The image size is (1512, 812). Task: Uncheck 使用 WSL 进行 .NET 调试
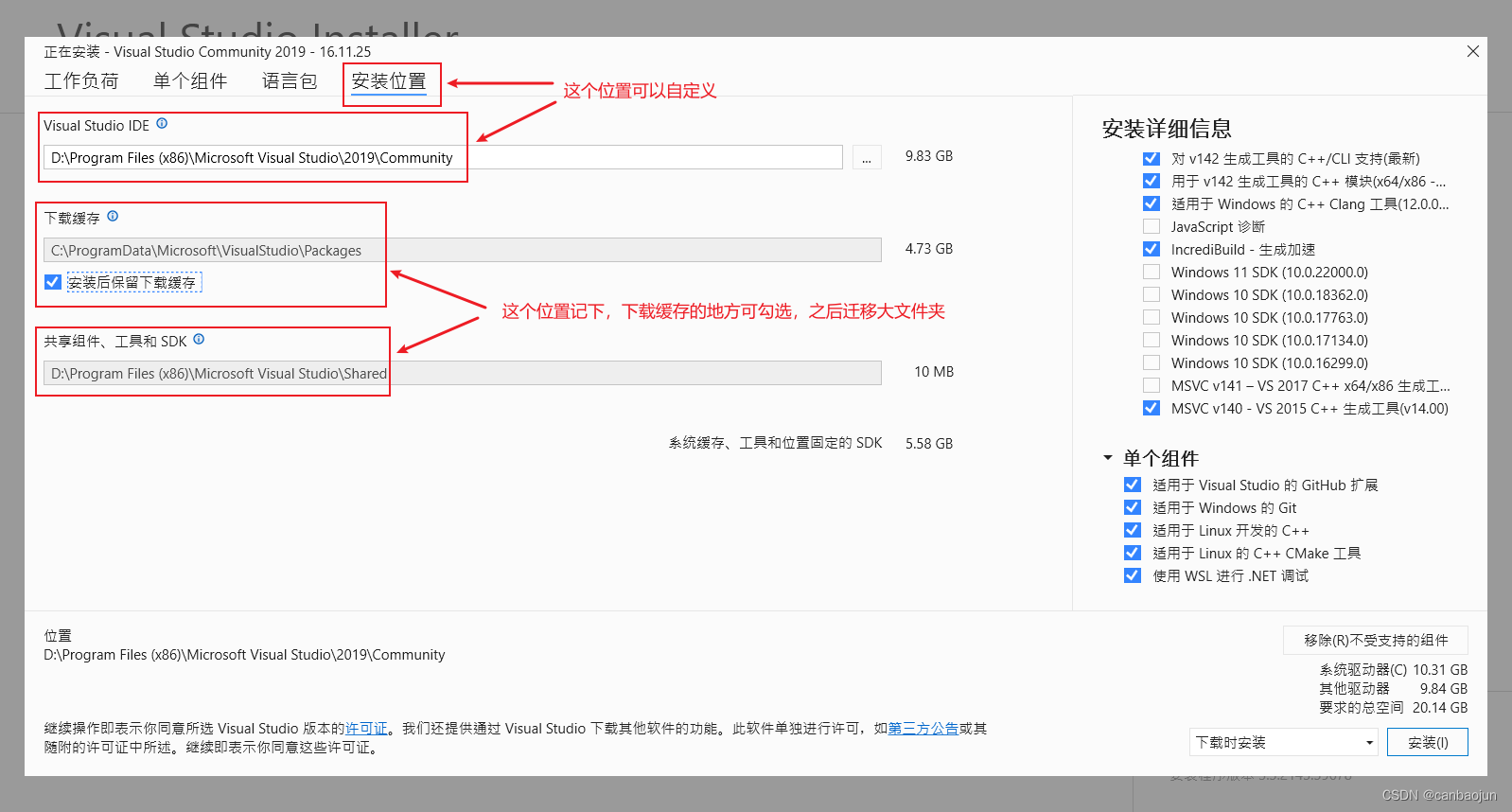click(1133, 575)
